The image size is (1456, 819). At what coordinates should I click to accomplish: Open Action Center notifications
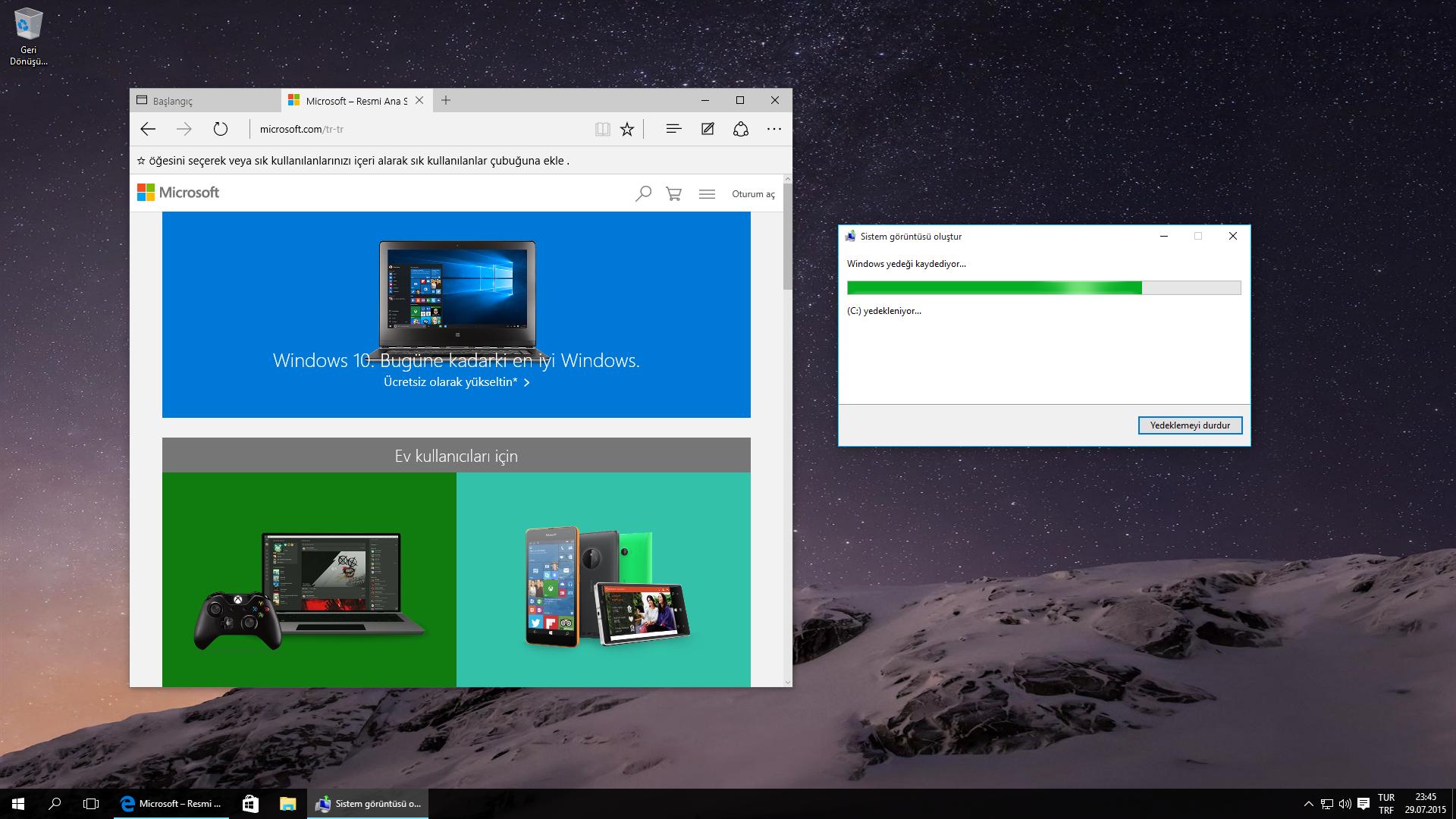point(1363,804)
